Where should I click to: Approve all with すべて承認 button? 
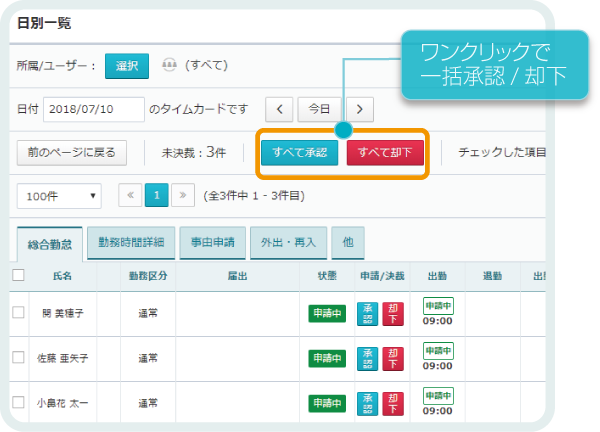(300, 153)
